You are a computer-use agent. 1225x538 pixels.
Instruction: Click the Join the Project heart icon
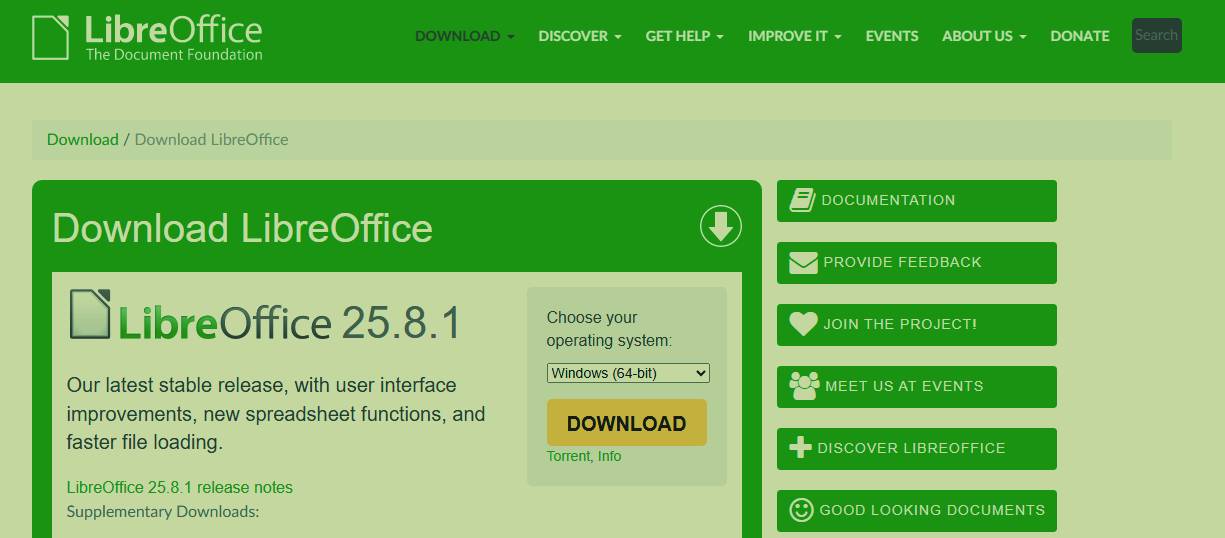click(x=803, y=324)
